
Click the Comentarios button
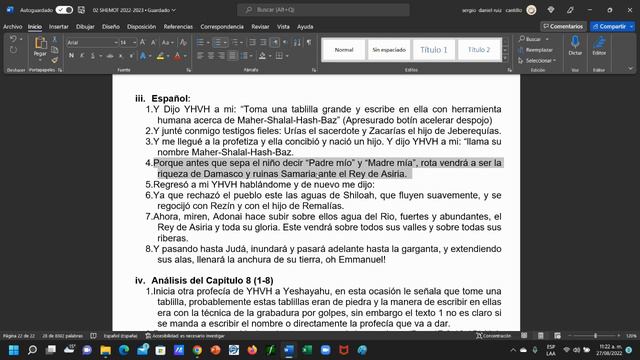[563, 27]
